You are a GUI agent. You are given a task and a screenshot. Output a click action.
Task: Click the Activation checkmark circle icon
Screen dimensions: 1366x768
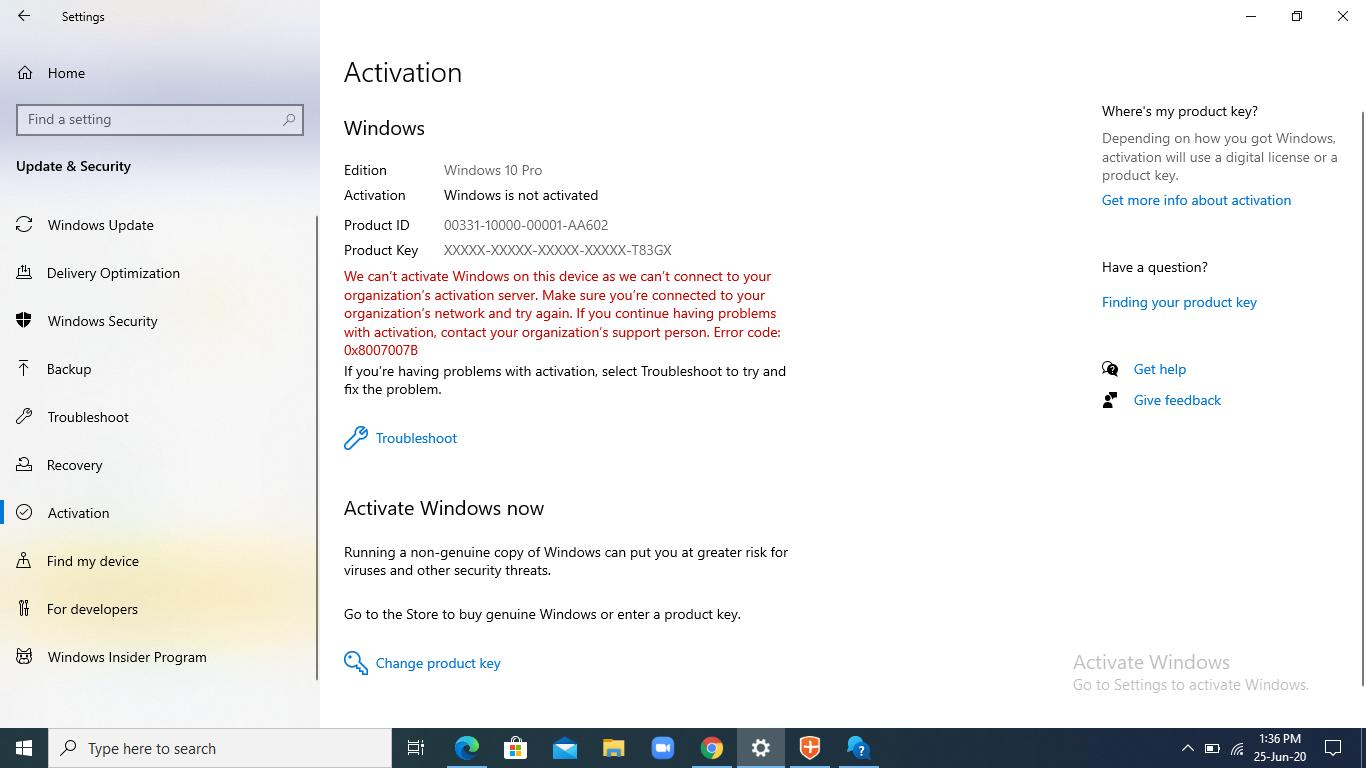pyautogui.click(x=24, y=513)
